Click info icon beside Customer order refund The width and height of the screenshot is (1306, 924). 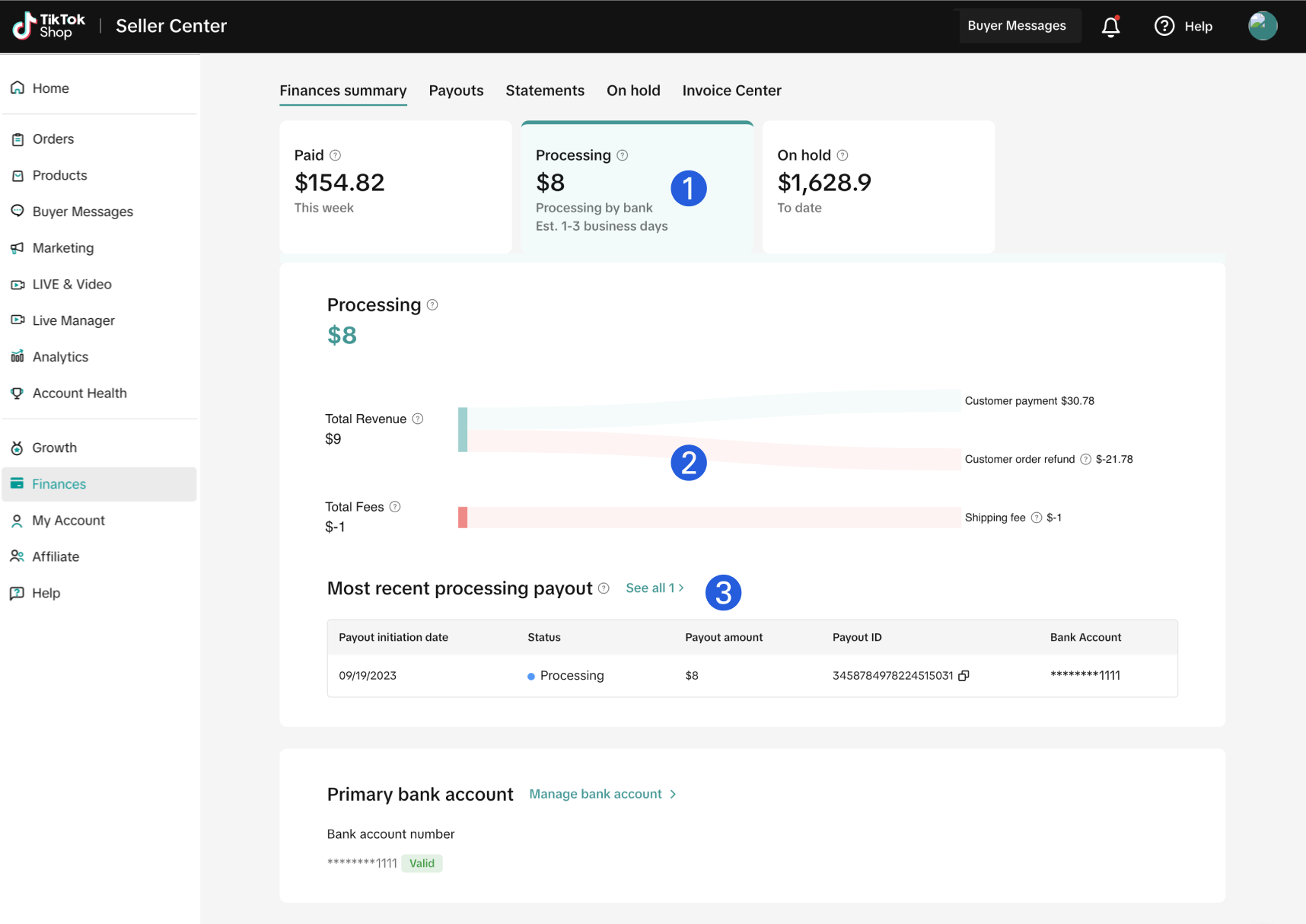coord(1085,459)
